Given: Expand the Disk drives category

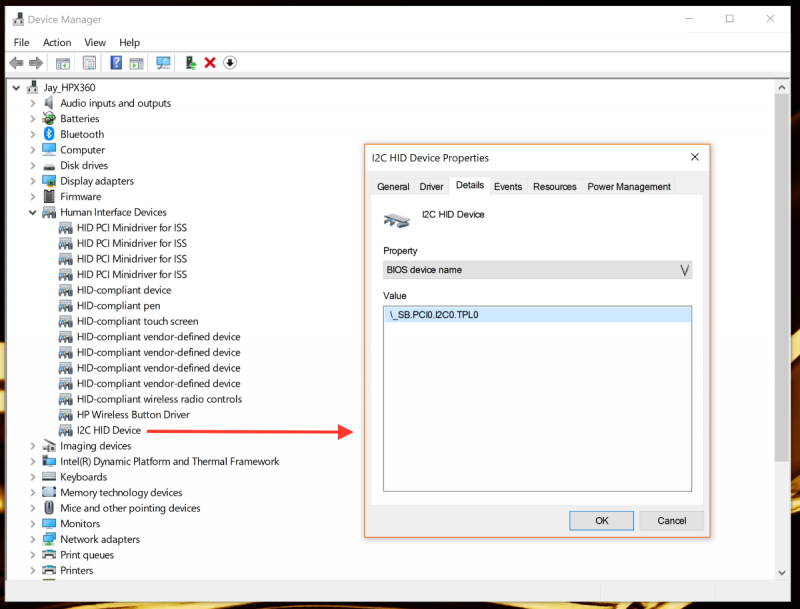Looking at the screenshot, I should pyautogui.click(x=33, y=165).
